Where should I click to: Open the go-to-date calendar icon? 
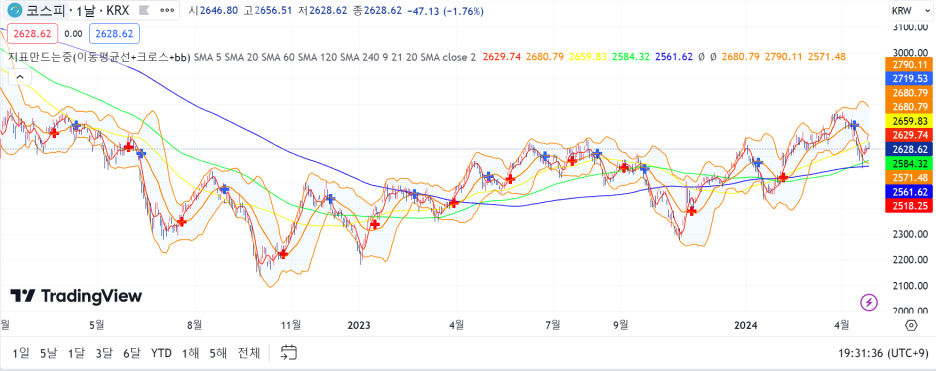coord(289,353)
